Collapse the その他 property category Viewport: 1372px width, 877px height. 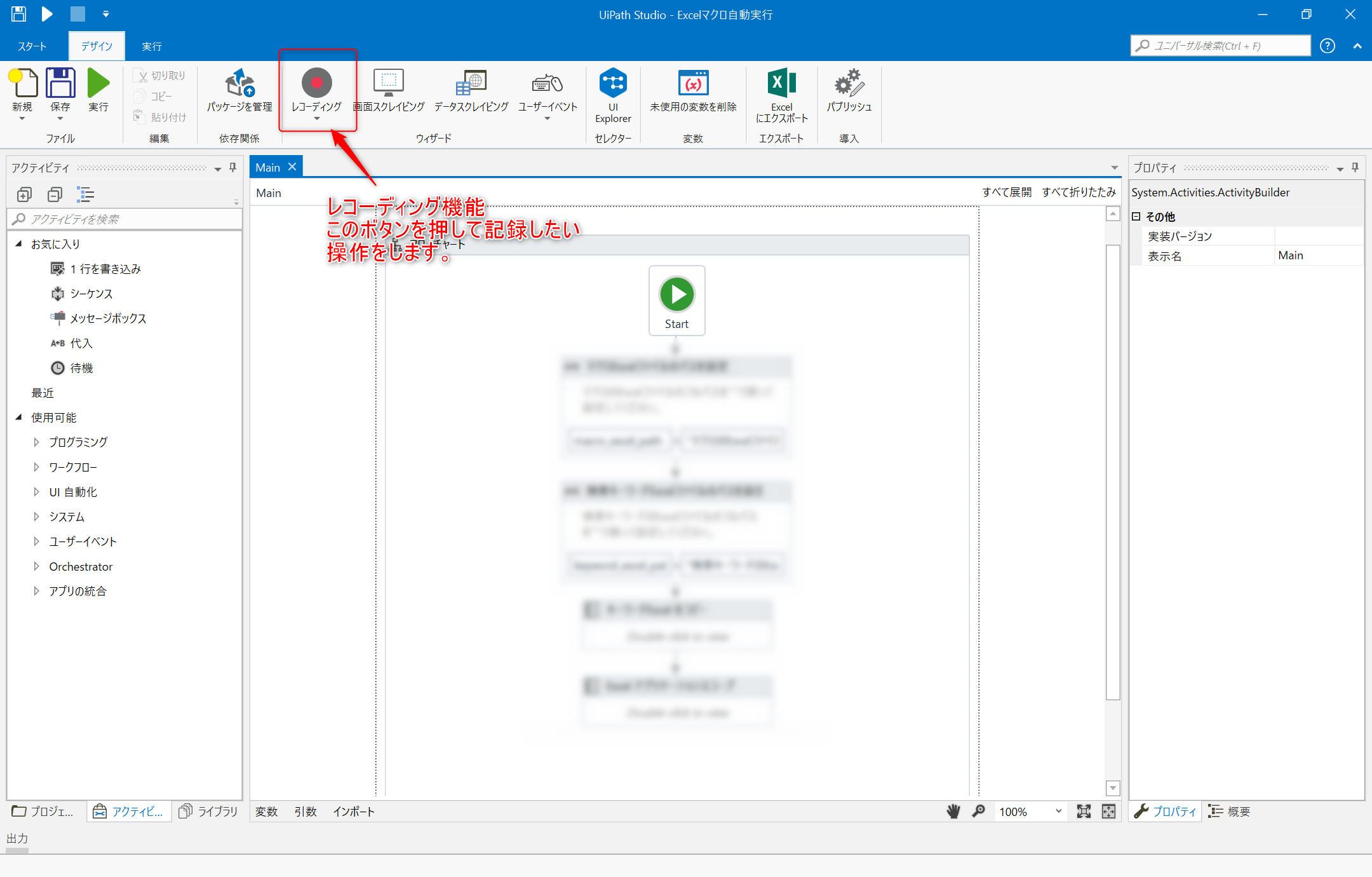click(1136, 217)
